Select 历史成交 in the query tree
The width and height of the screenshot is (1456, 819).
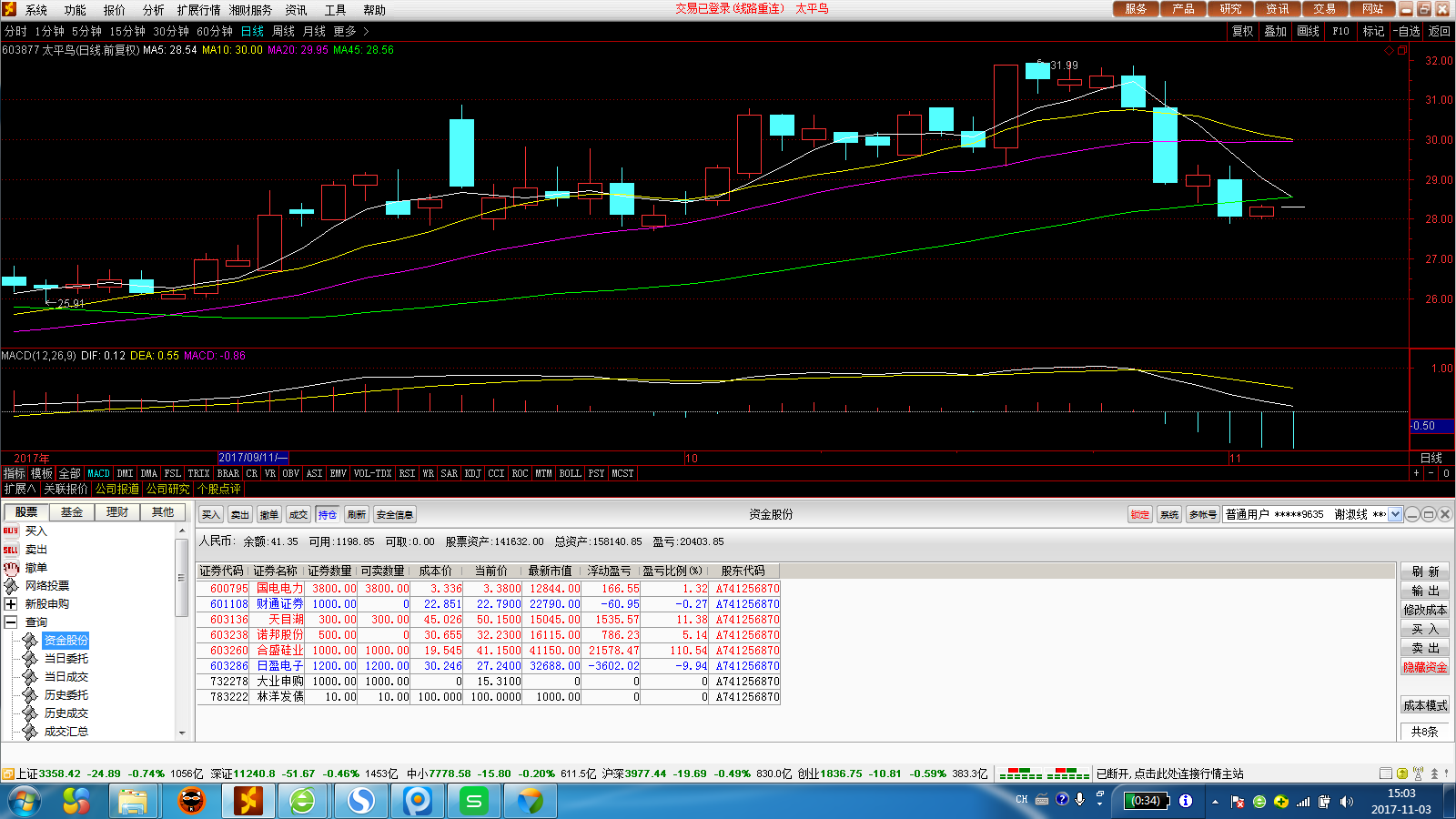point(66,713)
